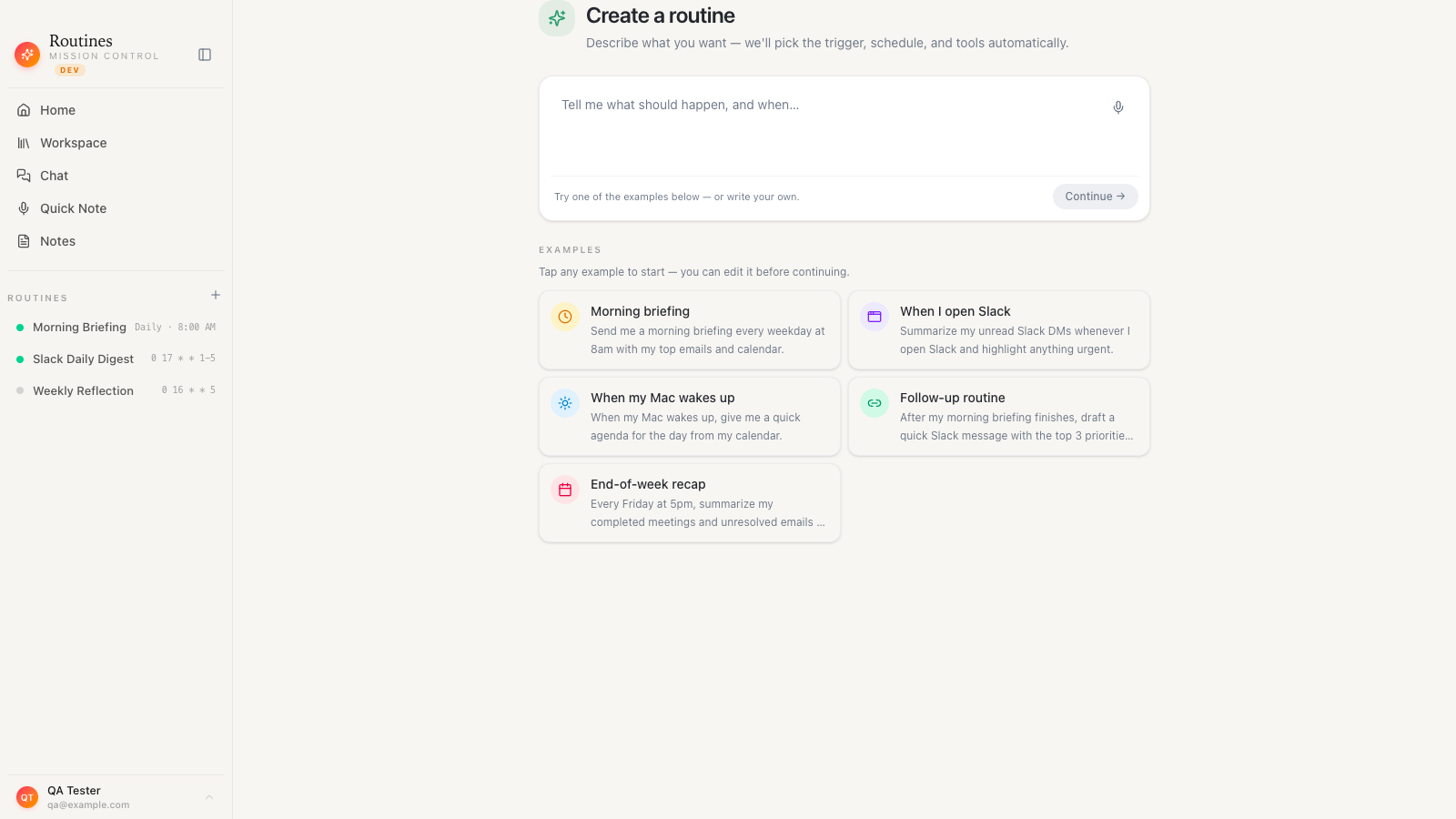Collapse the sidebar with the panel icon
The image size is (1456, 819).
coord(205,55)
